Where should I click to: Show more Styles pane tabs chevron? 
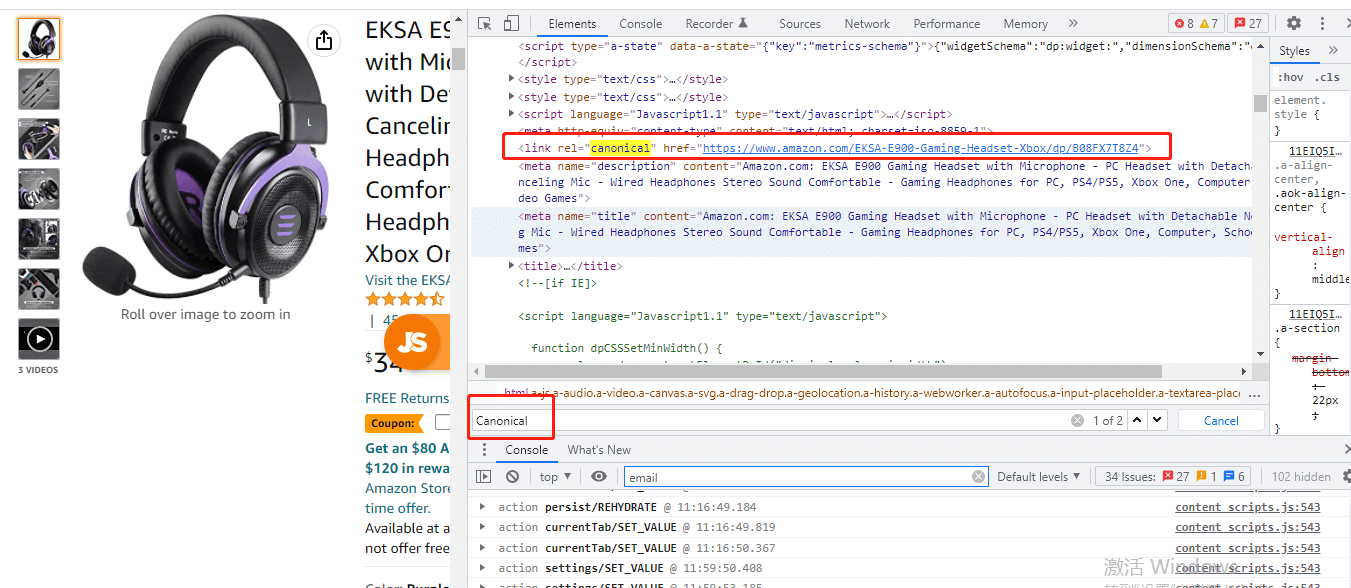[1333, 51]
